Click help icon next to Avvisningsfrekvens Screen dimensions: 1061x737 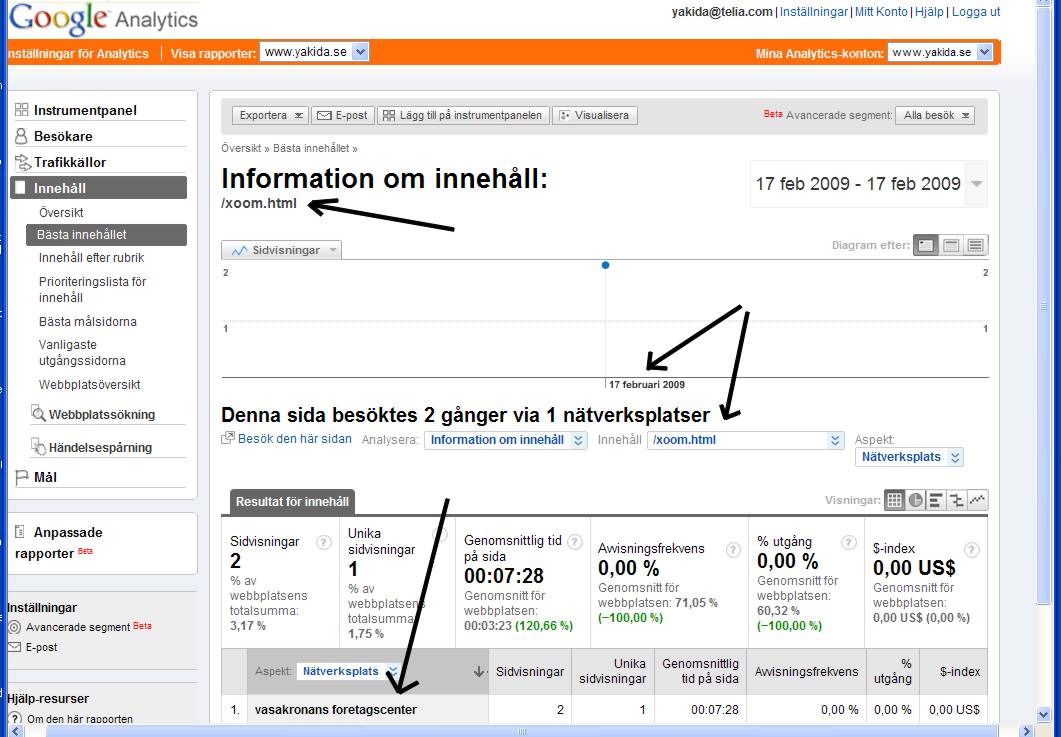click(x=733, y=550)
